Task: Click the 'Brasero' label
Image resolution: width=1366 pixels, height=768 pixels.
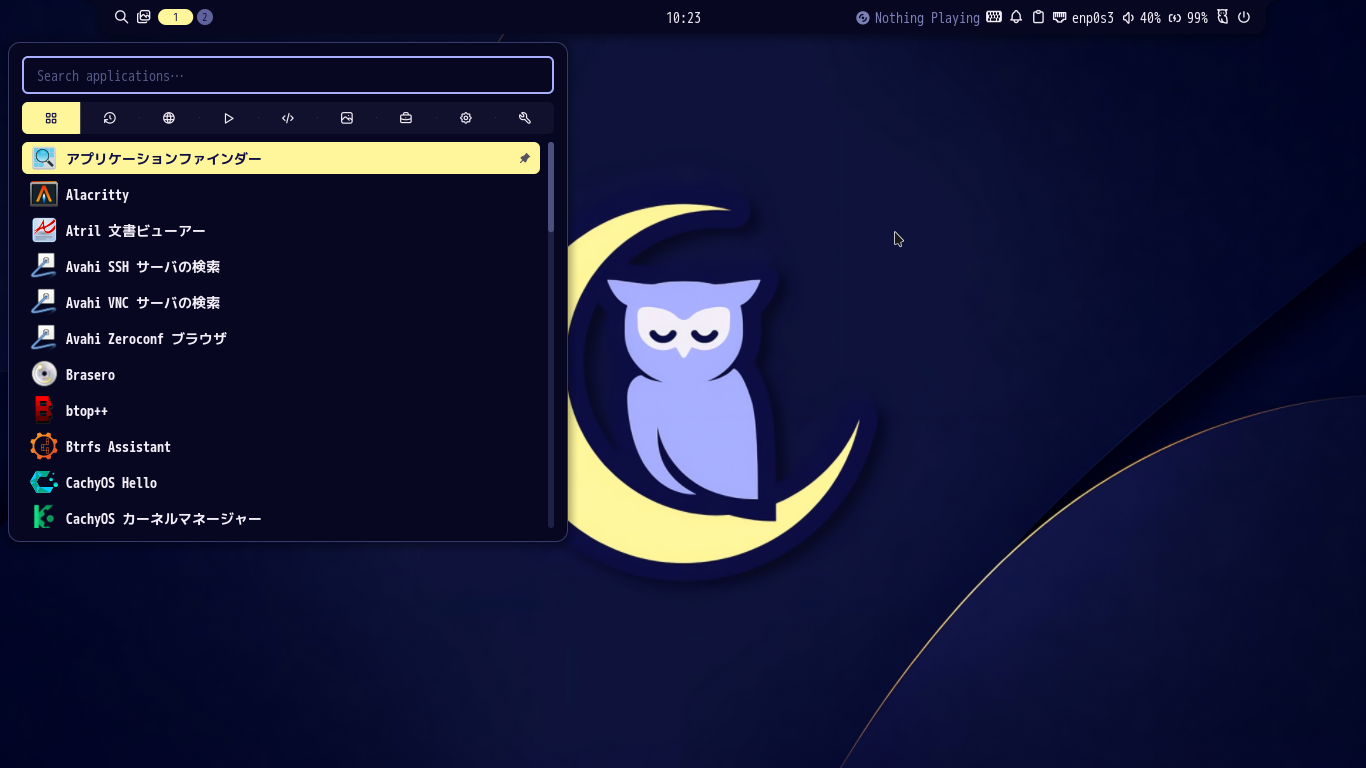Action: (x=90, y=375)
